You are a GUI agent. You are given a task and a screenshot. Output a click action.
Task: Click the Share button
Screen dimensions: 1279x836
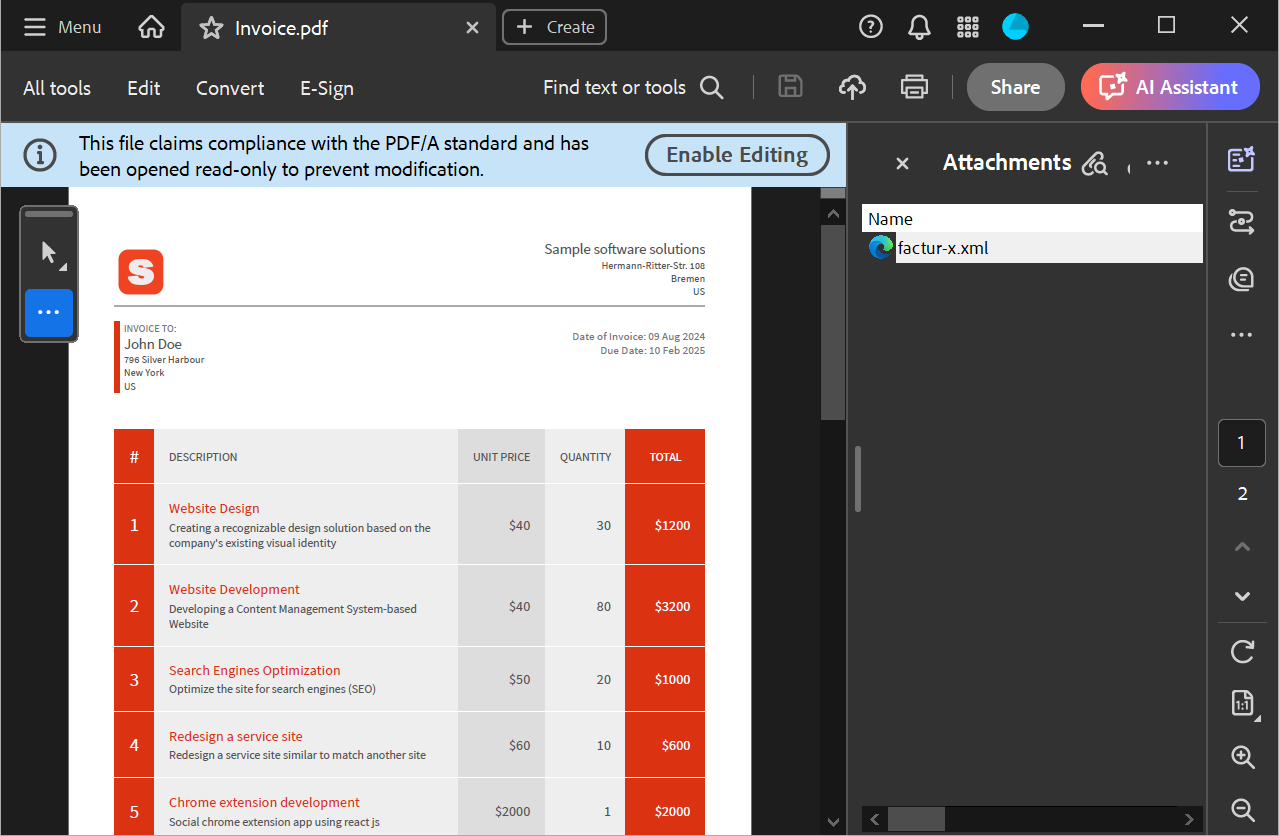pos(1015,88)
